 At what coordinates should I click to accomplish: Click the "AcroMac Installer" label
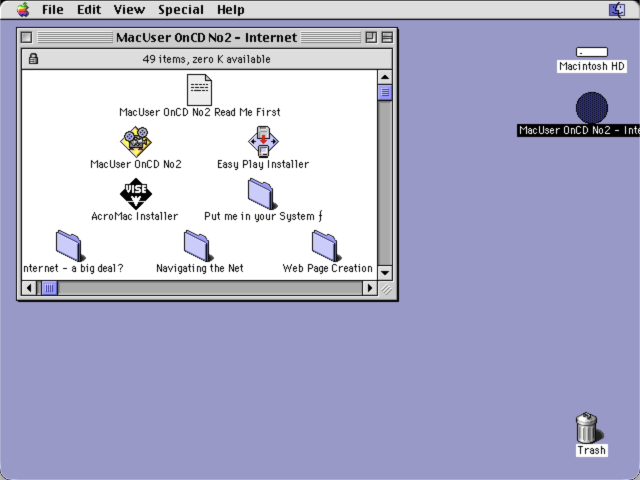click(135, 216)
